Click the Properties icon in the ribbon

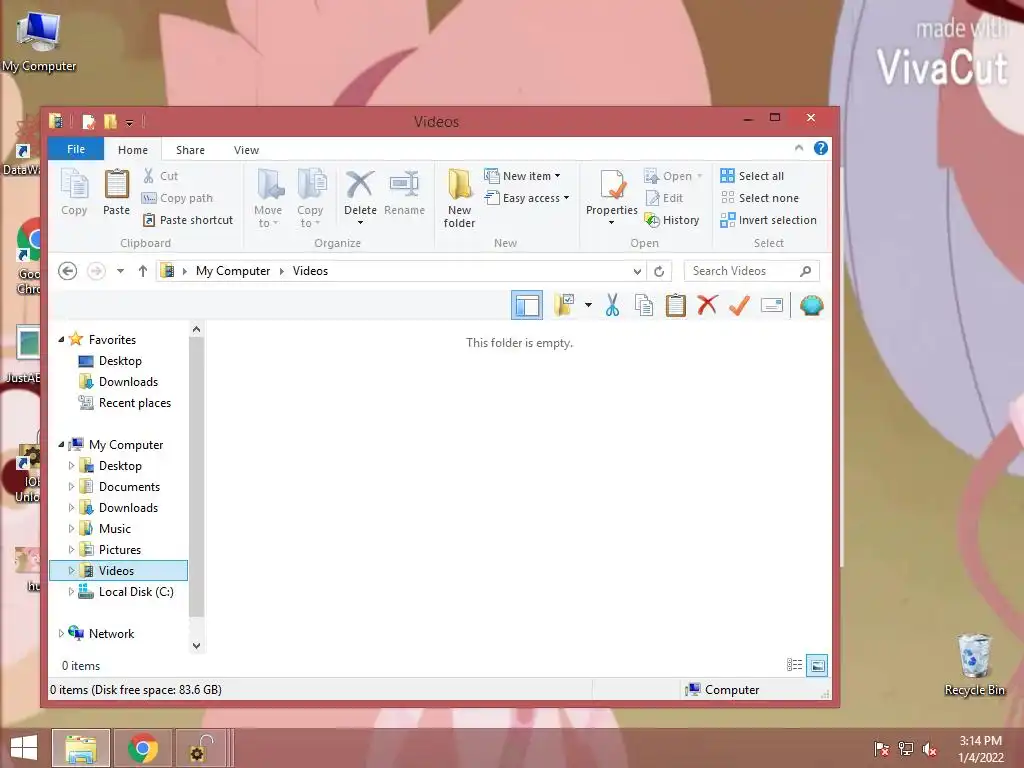coord(612,185)
